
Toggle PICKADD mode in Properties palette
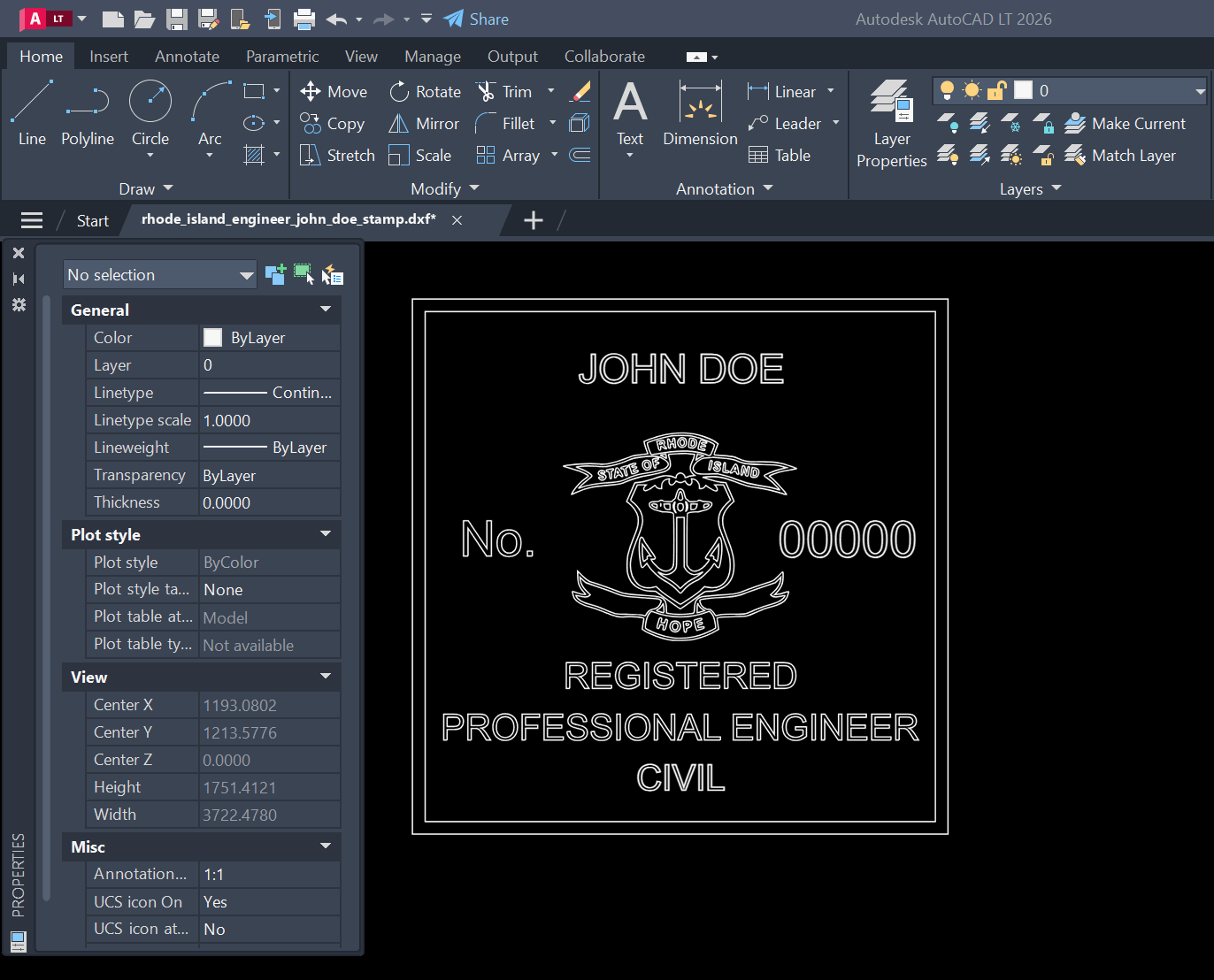(275, 275)
